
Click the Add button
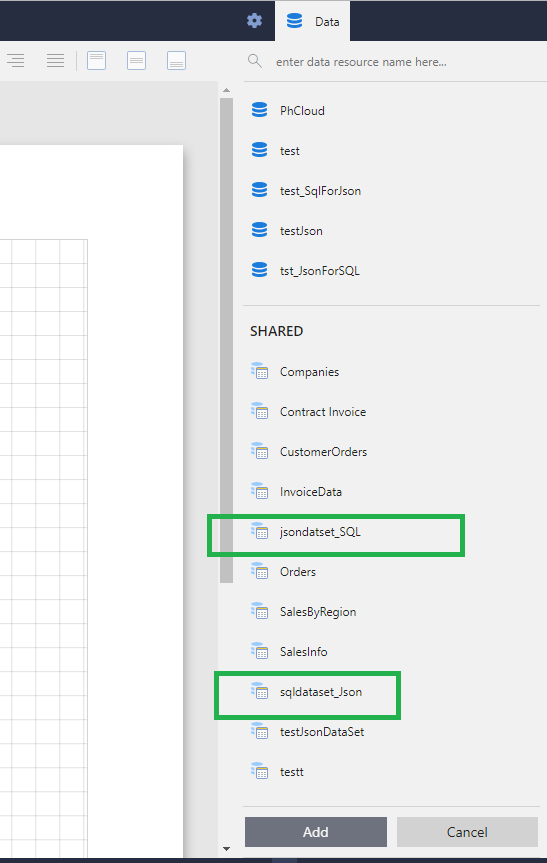[316, 832]
